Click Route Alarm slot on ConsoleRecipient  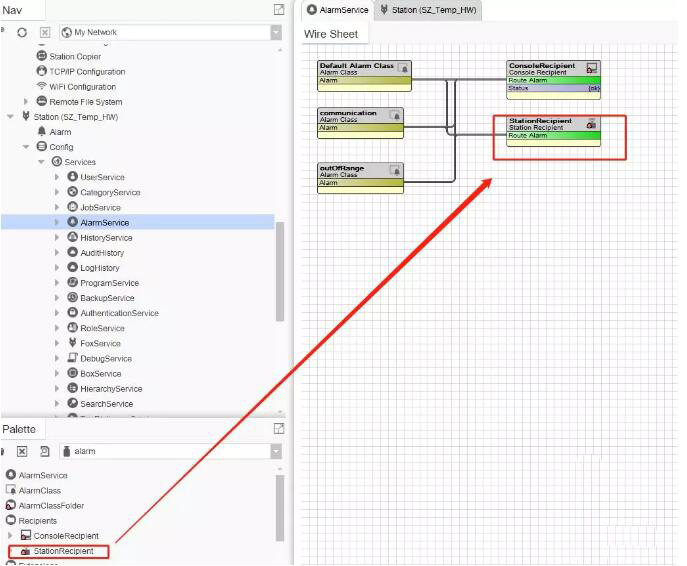tap(553, 81)
